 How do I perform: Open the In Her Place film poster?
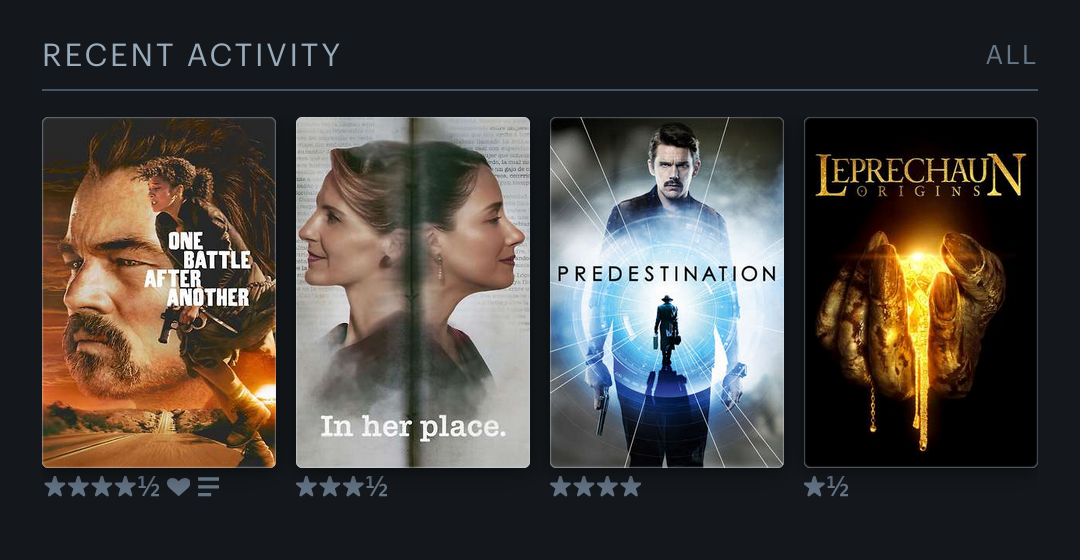click(413, 293)
